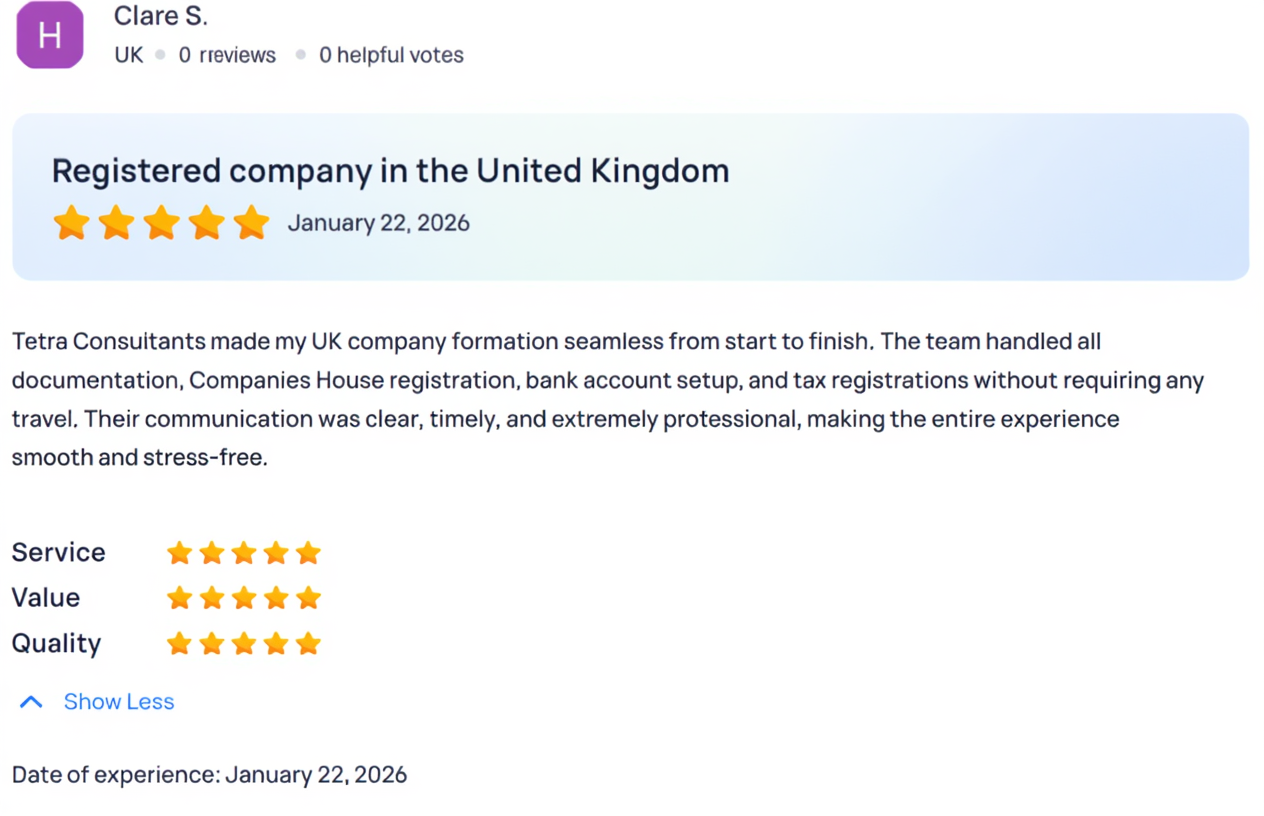Open reviewer name Clare S.
The height and width of the screenshot is (816, 1264).
pos(160,16)
